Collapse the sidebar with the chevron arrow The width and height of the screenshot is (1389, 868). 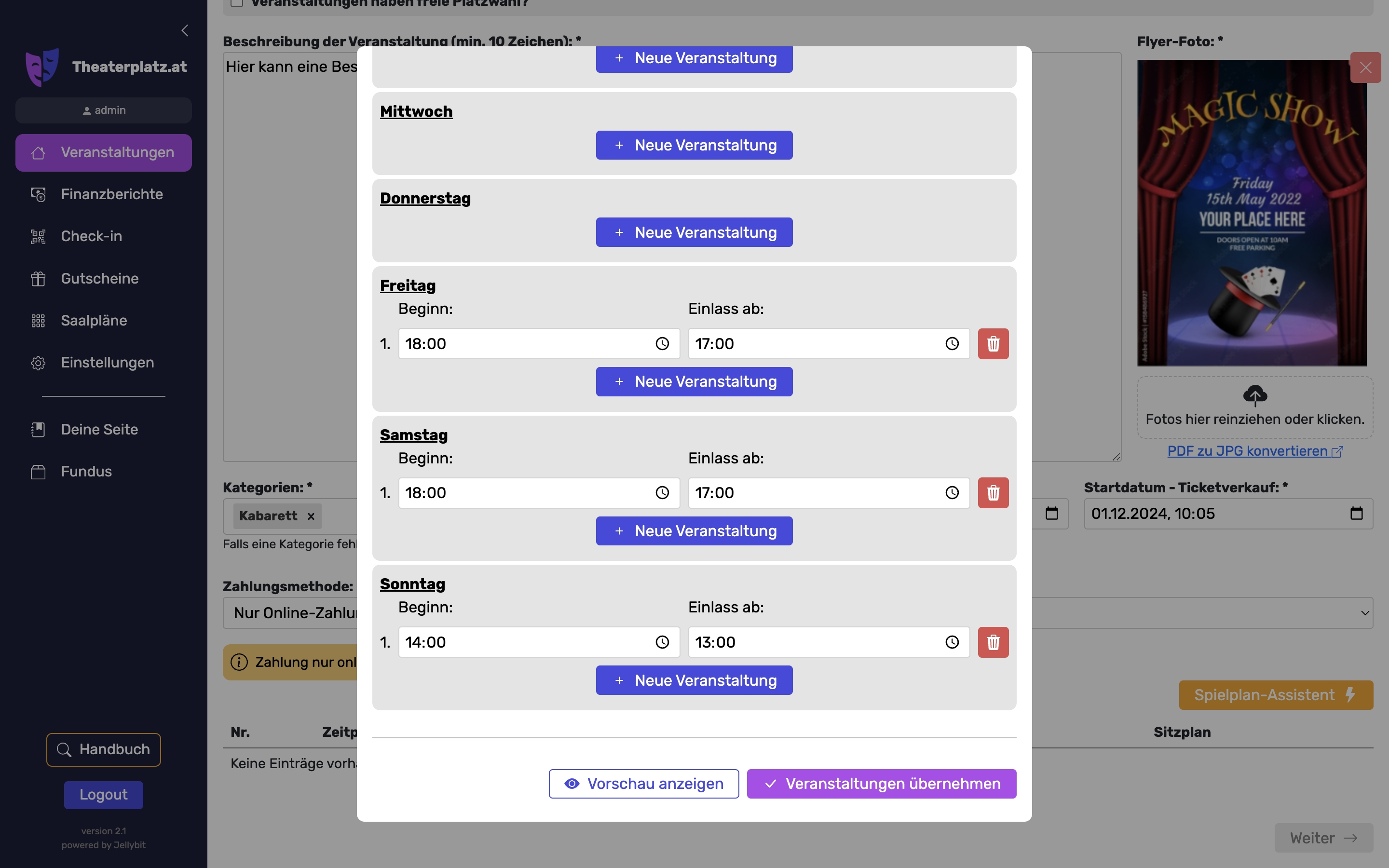pos(185,30)
